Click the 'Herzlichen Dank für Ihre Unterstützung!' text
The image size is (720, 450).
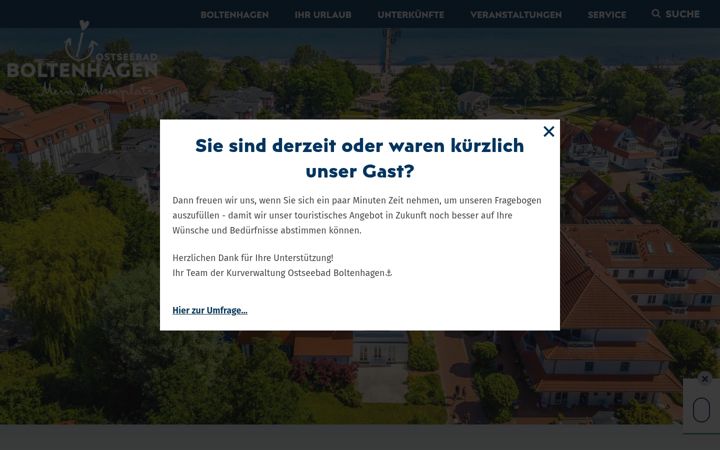tap(253, 258)
